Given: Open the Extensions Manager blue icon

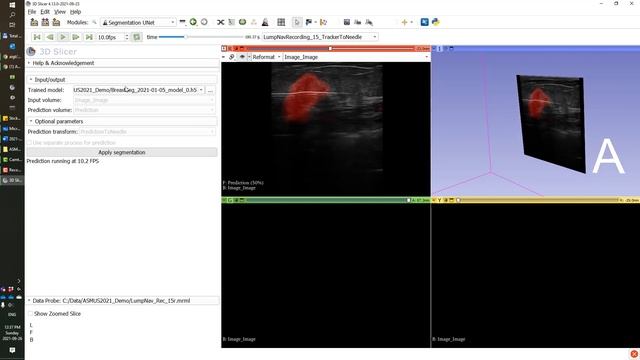Looking at the screenshot, I should (x=424, y=22).
